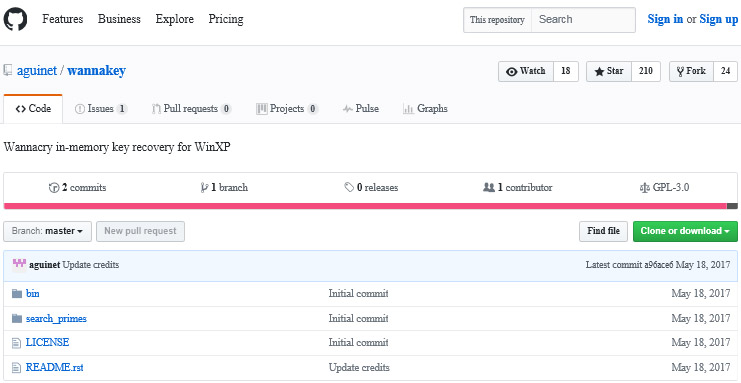Viewport: 741px width, 383px height.
Task: Fork the wannakey repository
Action: [x=691, y=71]
